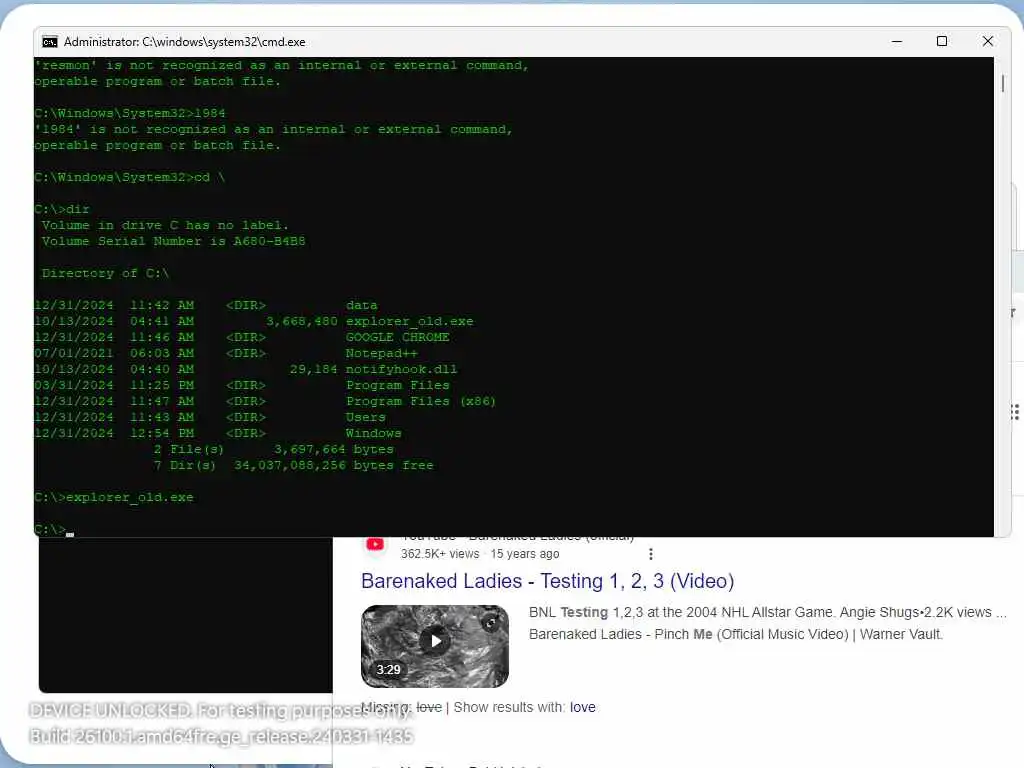This screenshot has width=1024, height=768.
Task: Minimize the Administrator cmd.exe window
Action: tap(897, 41)
